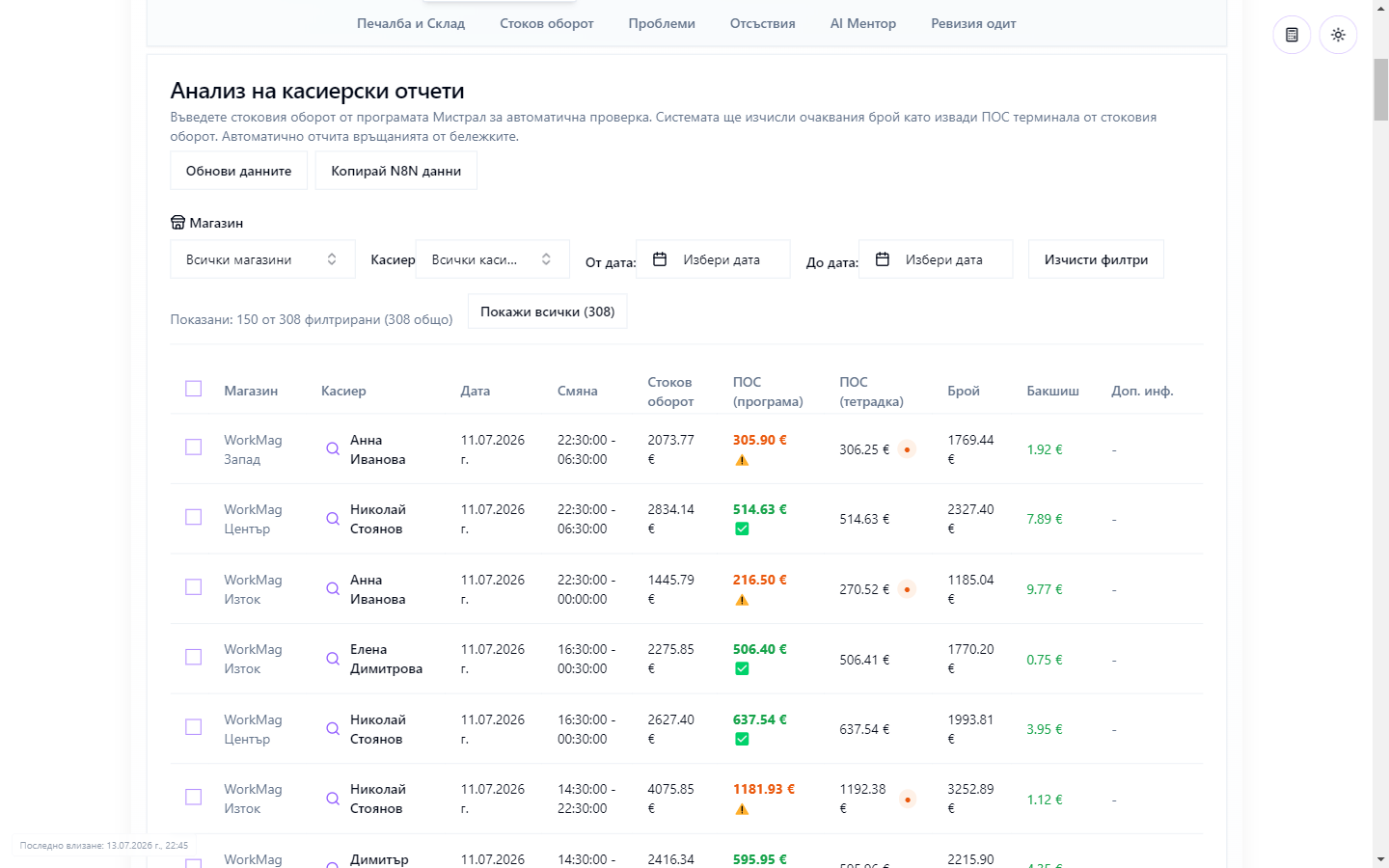The width and height of the screenshot is (1389, 868).
Task: Toggle light theme sun icon
Action: click(1338, 35)
